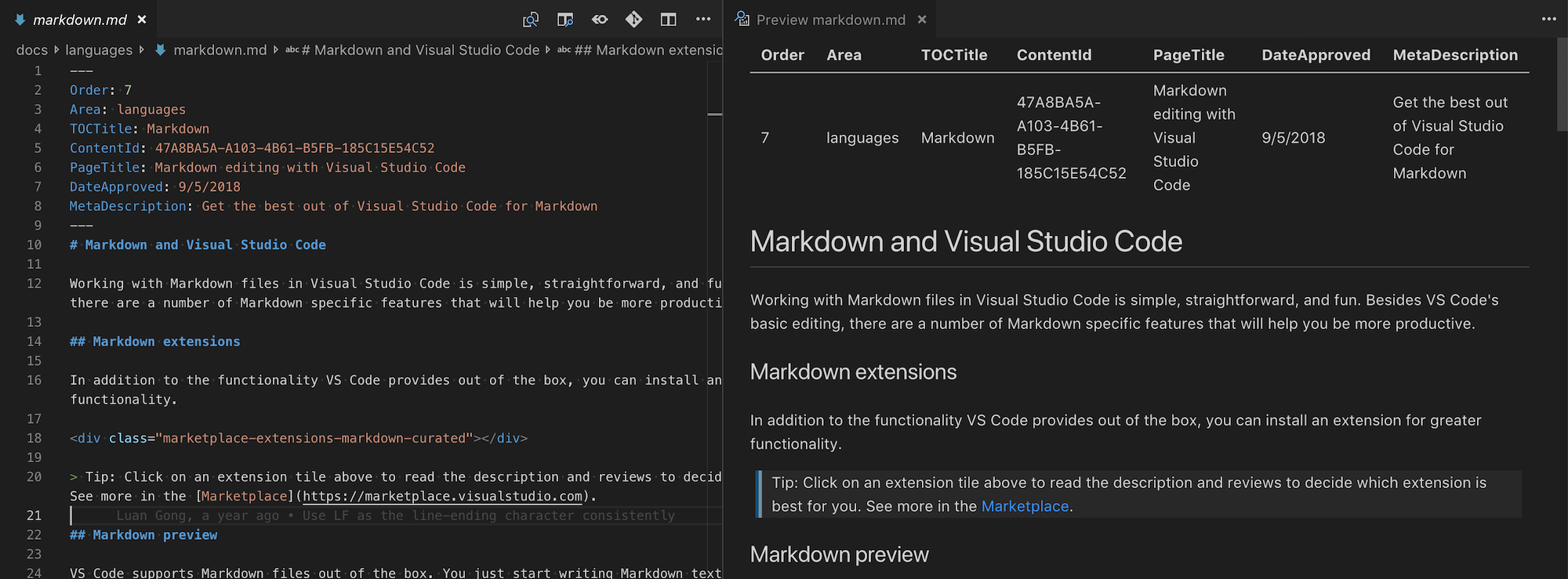
Task: Click 'DateApproved: 9/5/2018' line in editor
Action: pos(154,187)
